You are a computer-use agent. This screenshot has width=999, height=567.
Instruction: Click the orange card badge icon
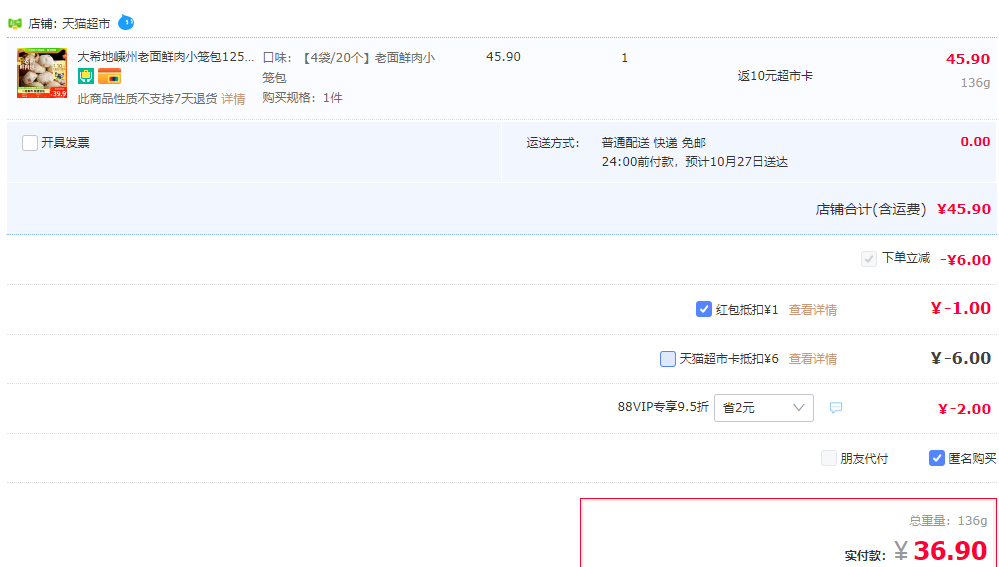(x=110, y=76)
